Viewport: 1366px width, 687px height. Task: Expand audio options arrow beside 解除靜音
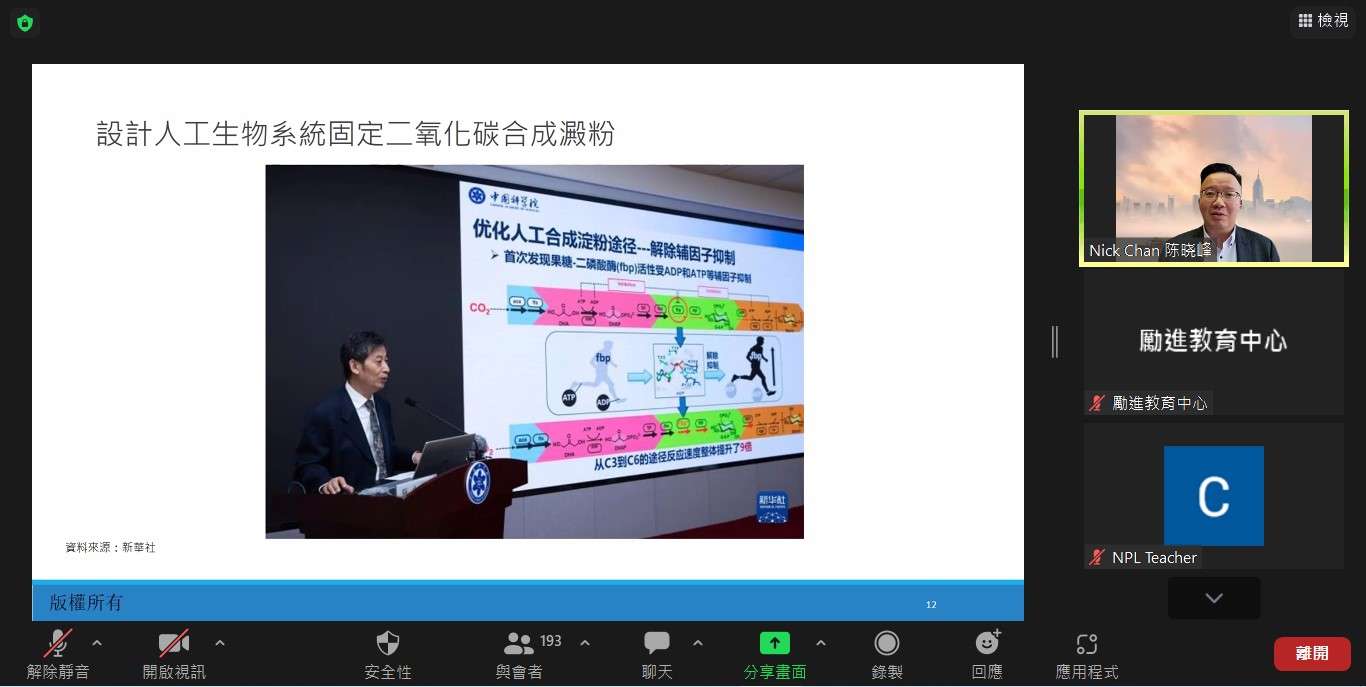pos(97,642)
